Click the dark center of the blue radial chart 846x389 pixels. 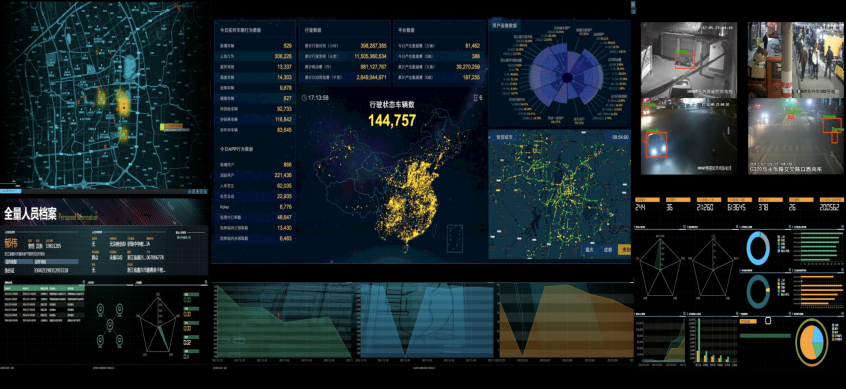coord(567,78)
